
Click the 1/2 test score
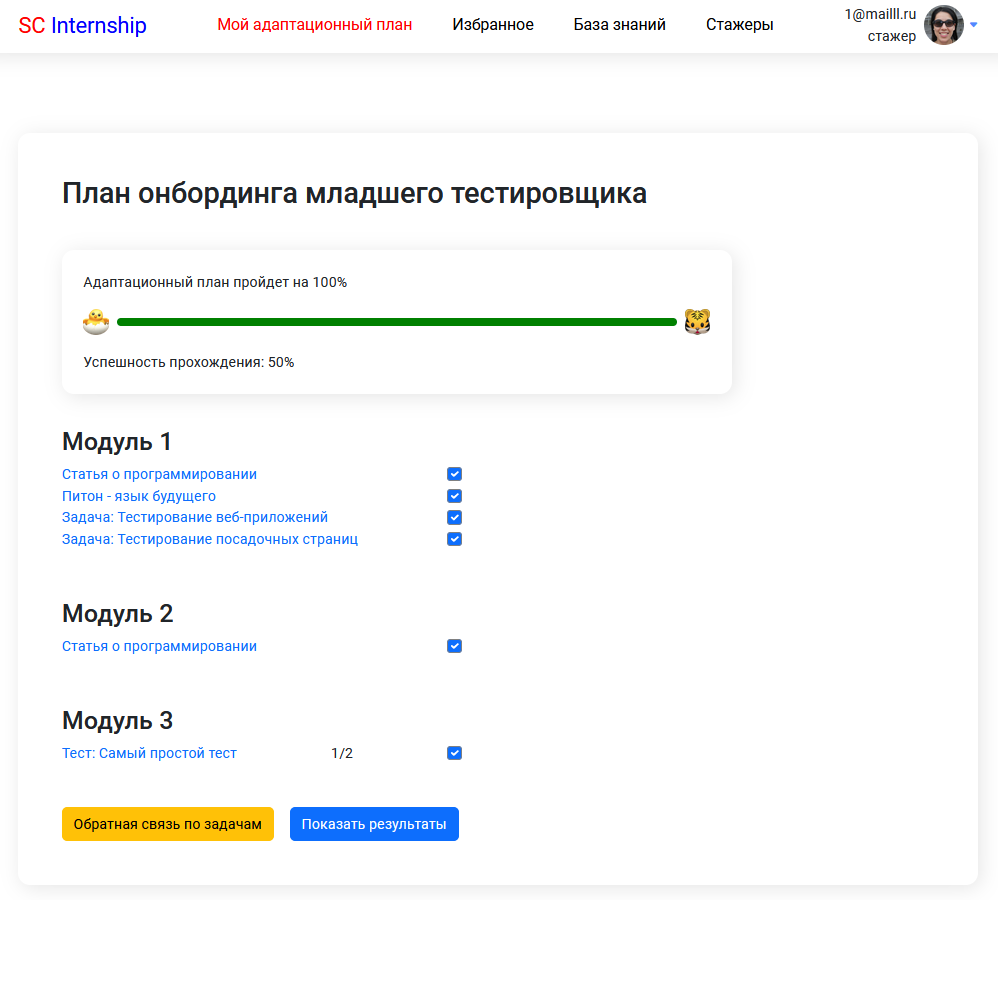tap(342, 753)
